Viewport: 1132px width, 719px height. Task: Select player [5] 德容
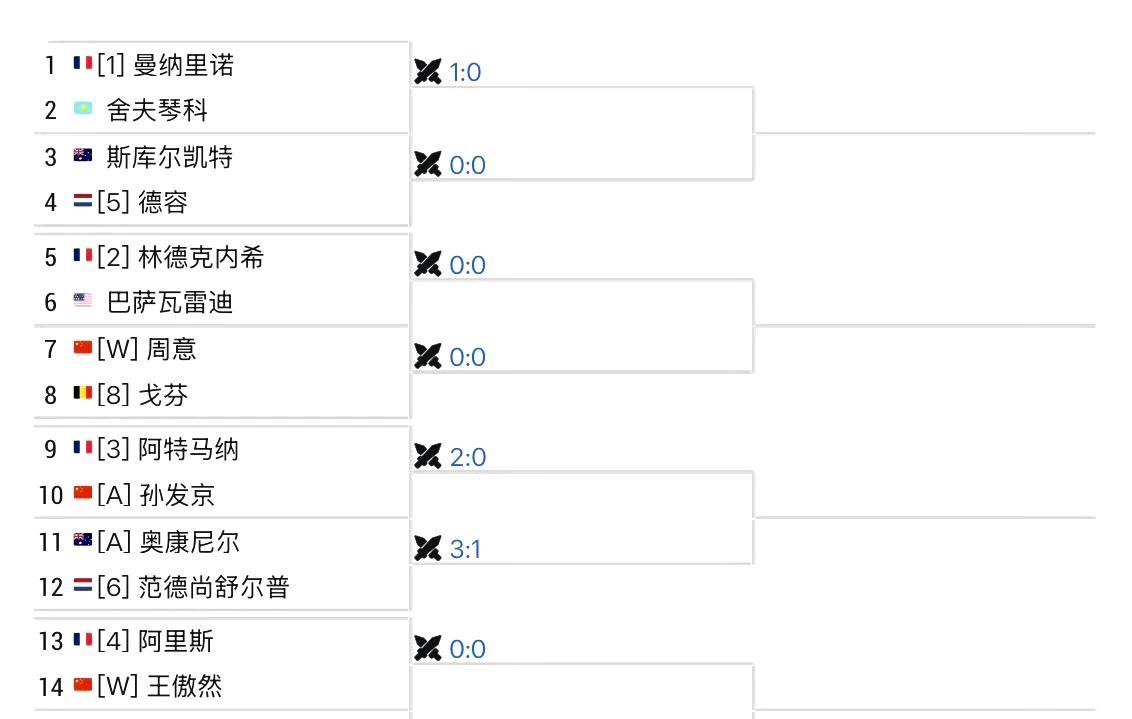pos(143,203)
